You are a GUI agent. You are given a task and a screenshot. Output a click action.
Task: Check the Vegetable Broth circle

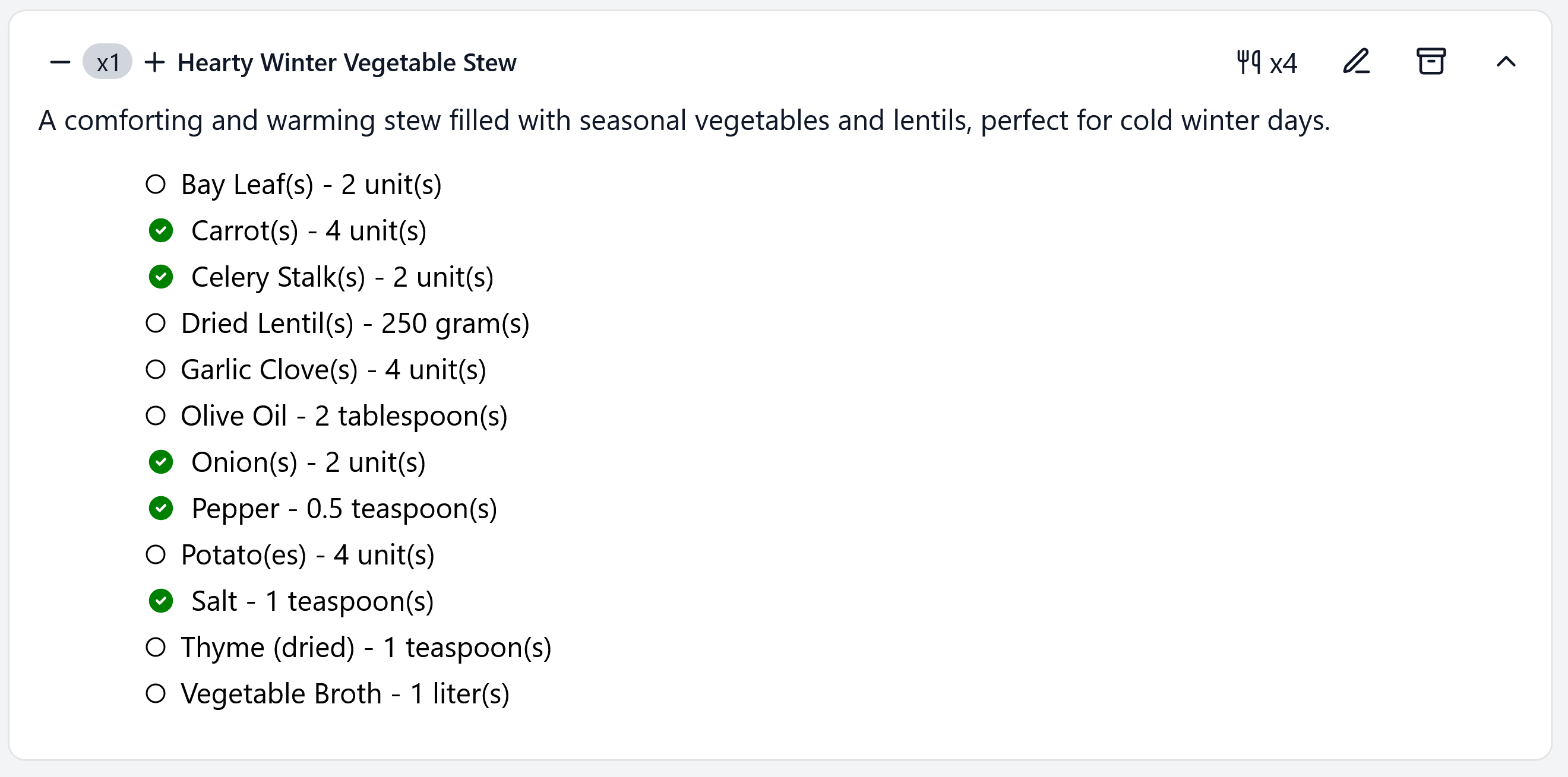click(156, 693)
